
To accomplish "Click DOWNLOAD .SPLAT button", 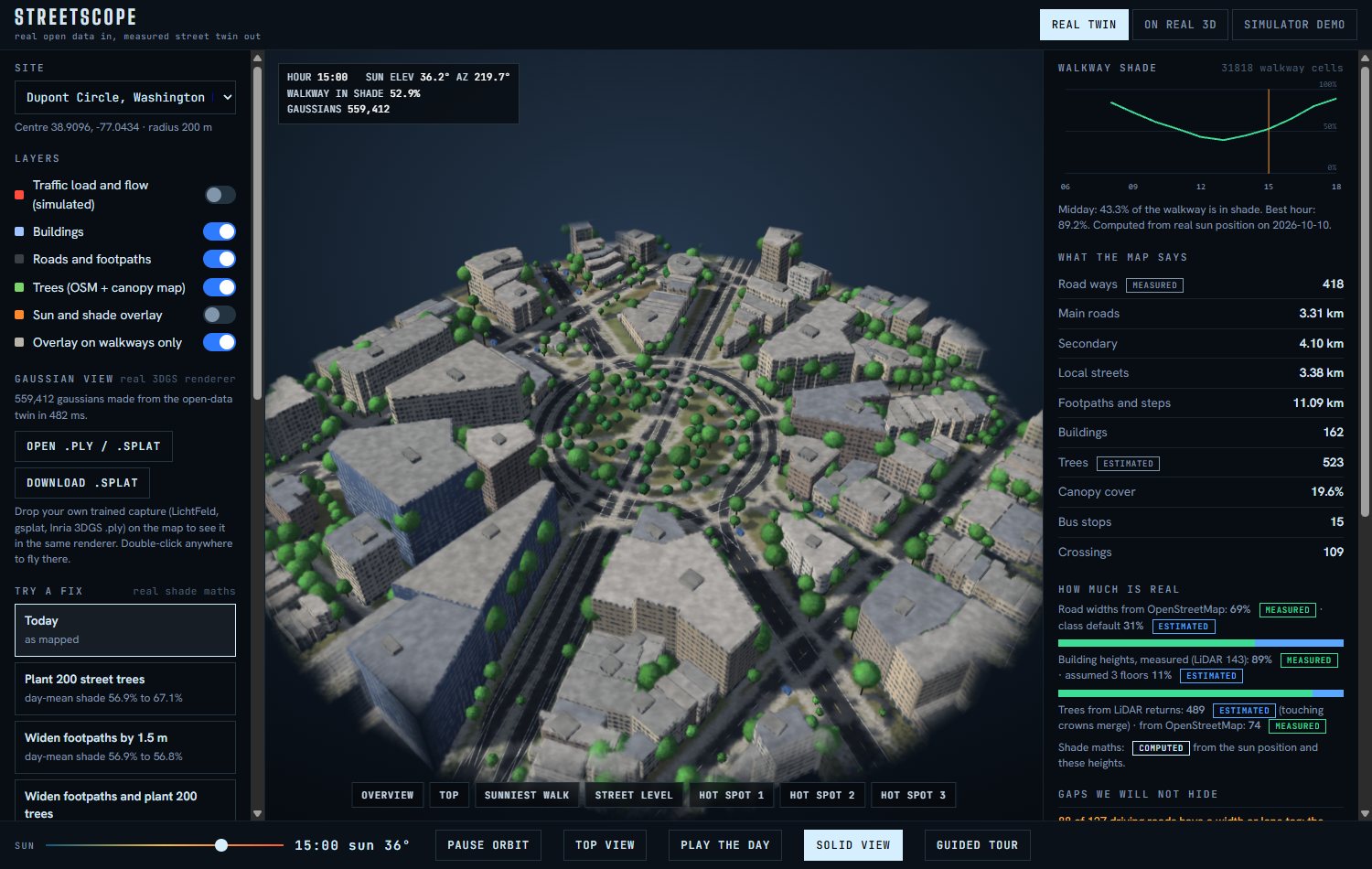I will click(82, 483).
